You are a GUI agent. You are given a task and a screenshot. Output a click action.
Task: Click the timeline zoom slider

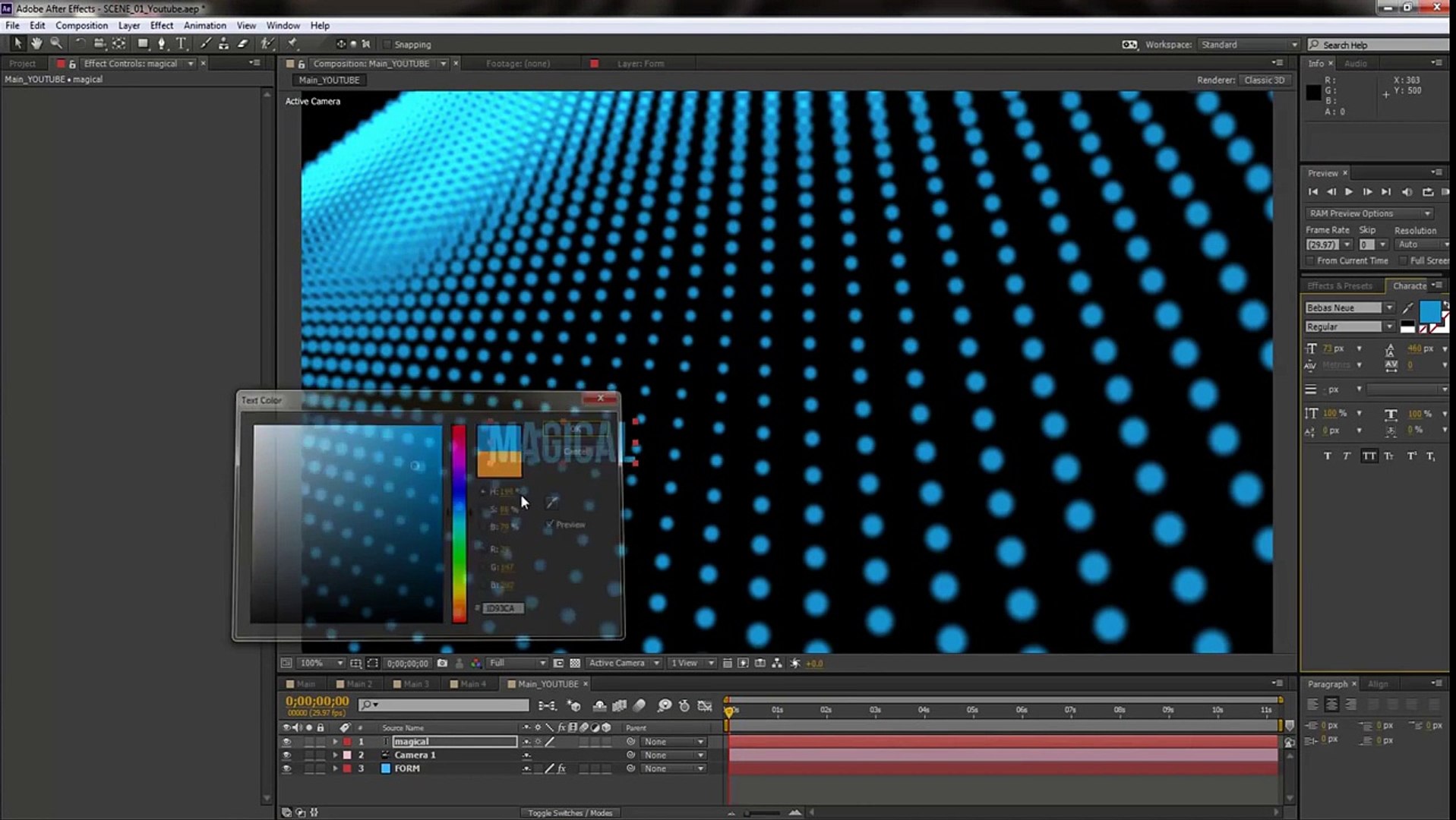click(x=763, y=812)
